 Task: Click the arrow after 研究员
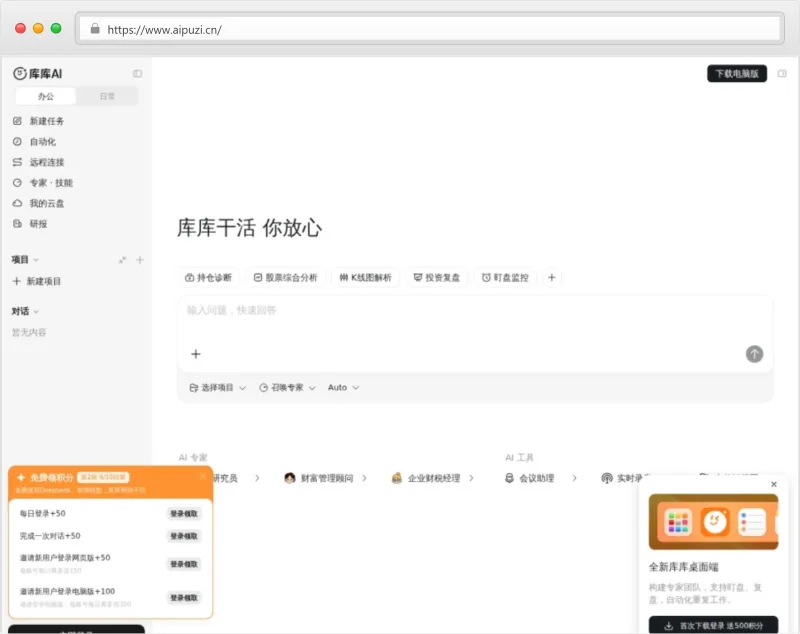point(257,478)
